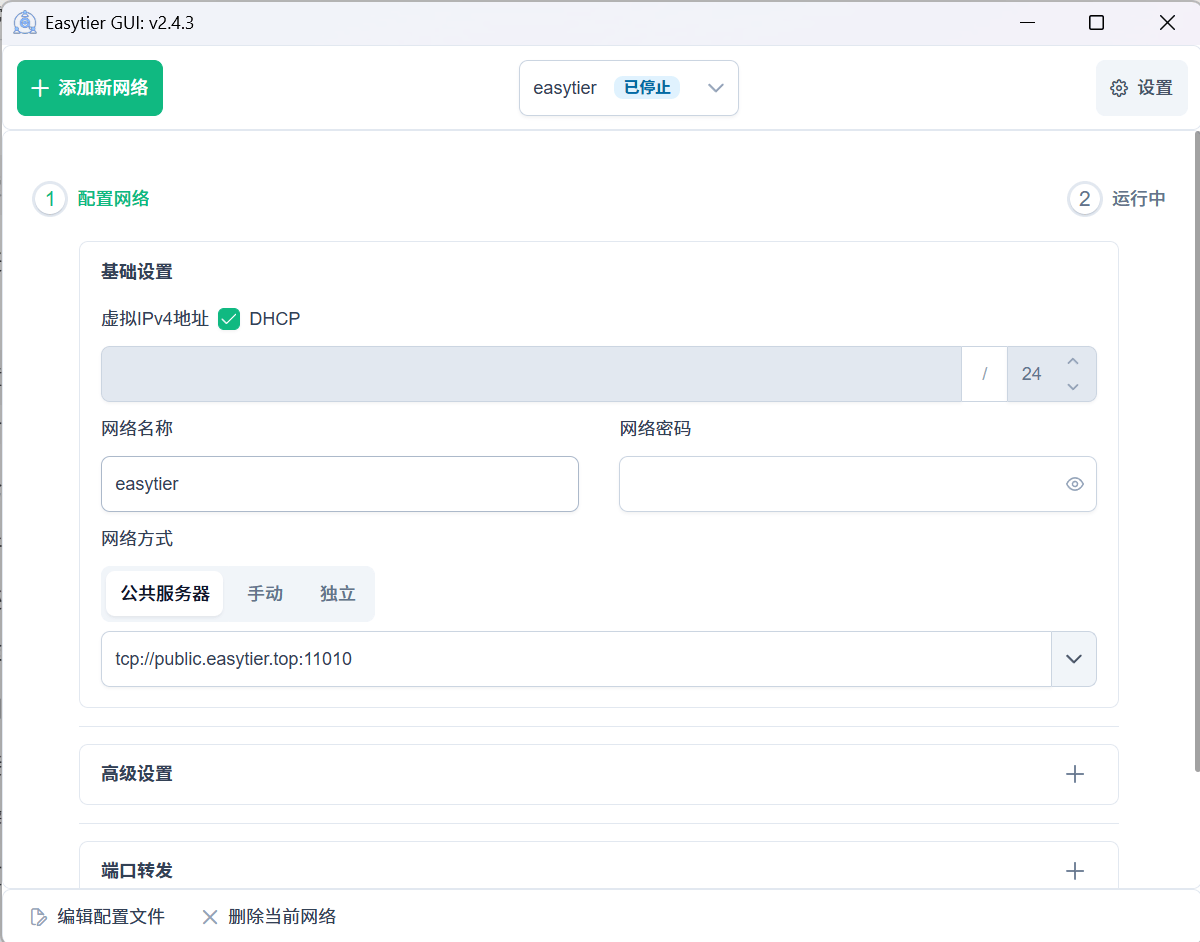
Task: Go to step 1 配置网络
Action: (92, 199)
